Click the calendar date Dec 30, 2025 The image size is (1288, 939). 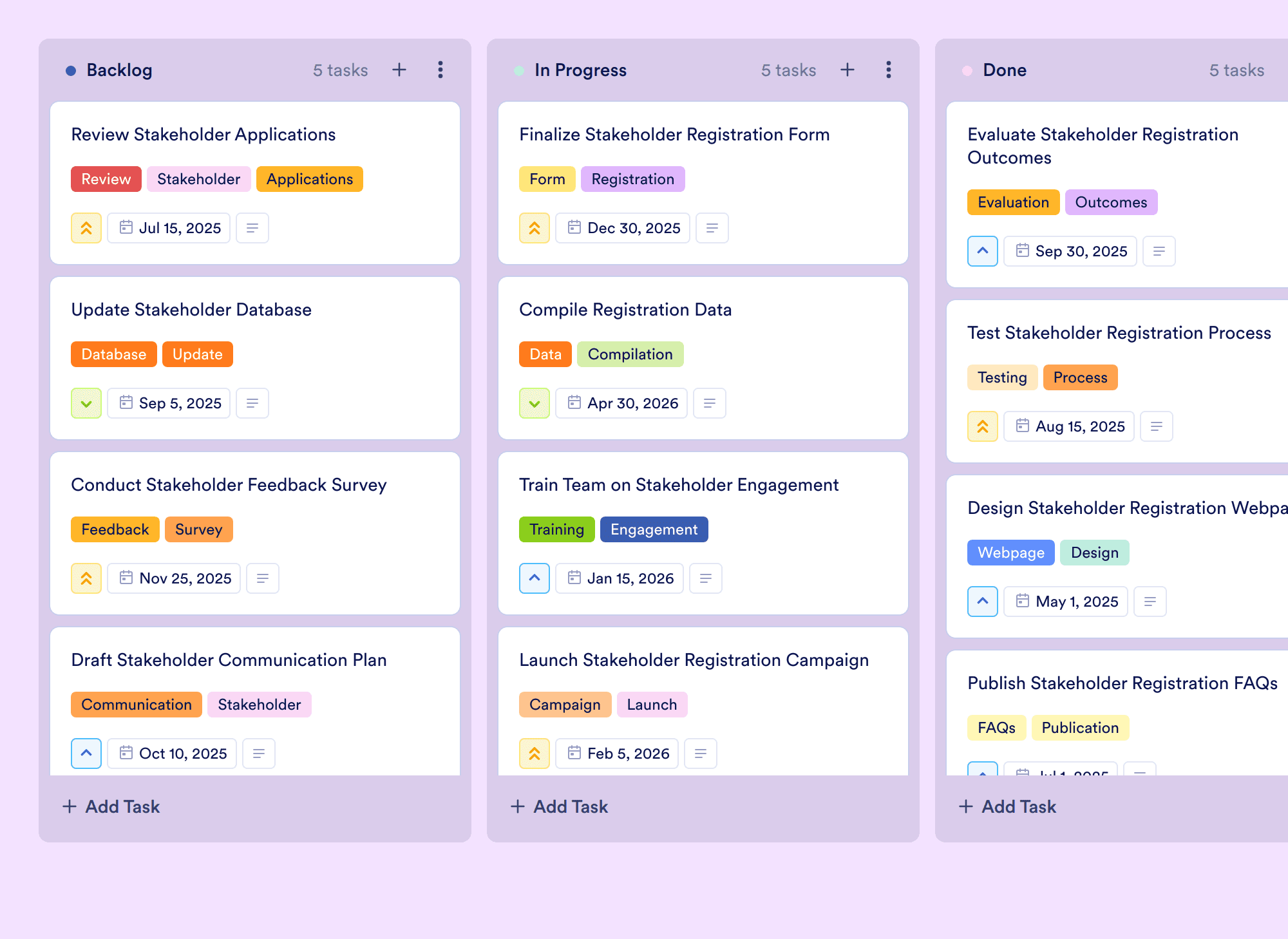pos(623,228)
